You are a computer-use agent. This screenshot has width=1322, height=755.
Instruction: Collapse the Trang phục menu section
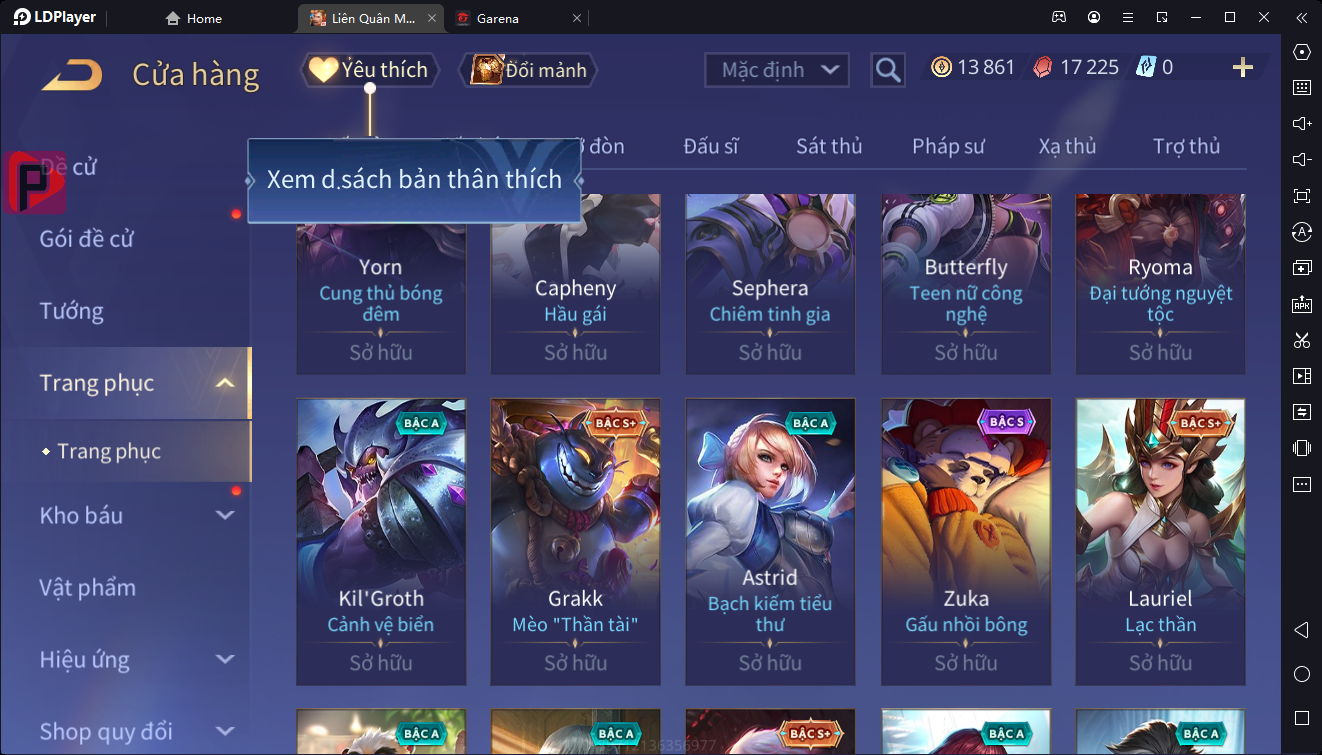(x=225, y=383)
